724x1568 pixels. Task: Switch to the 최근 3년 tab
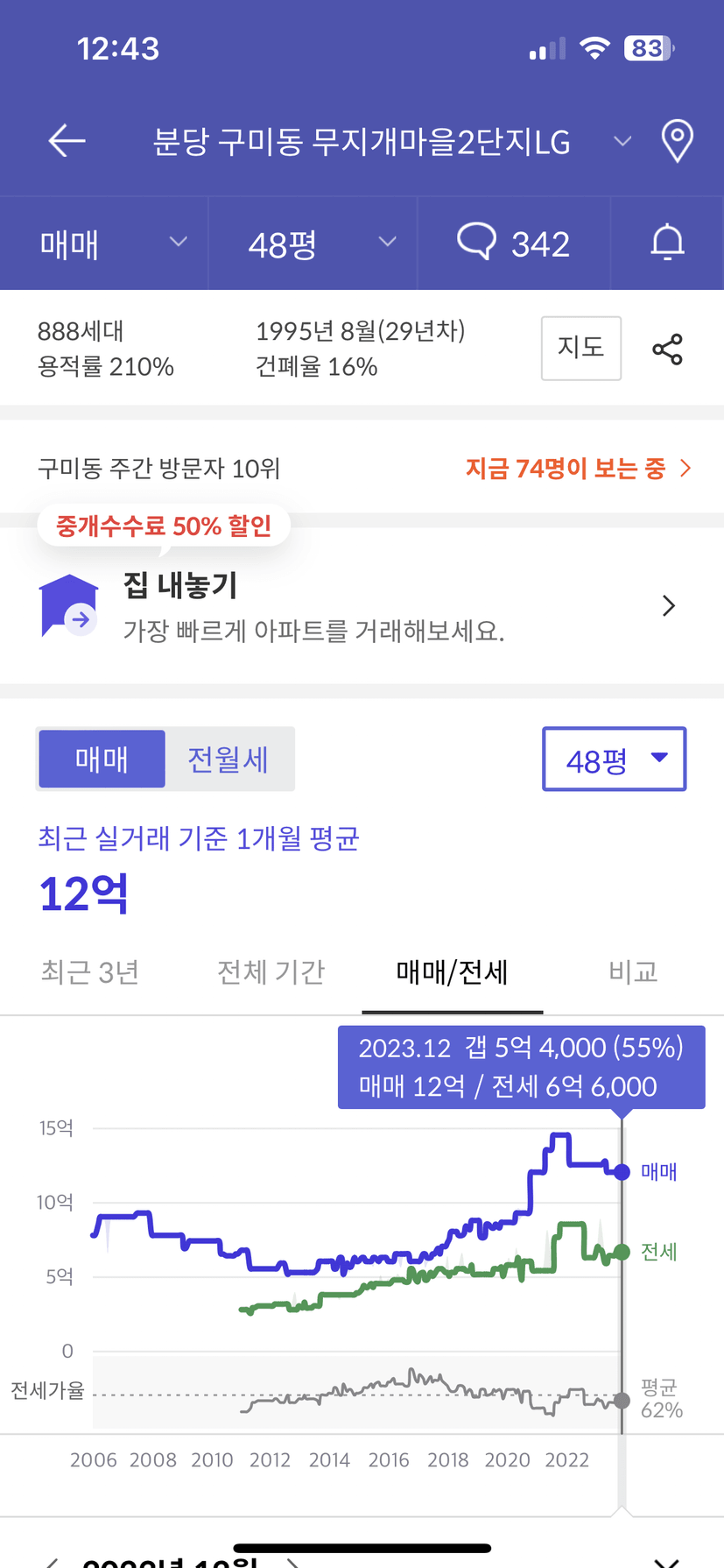tap(90, 971)
